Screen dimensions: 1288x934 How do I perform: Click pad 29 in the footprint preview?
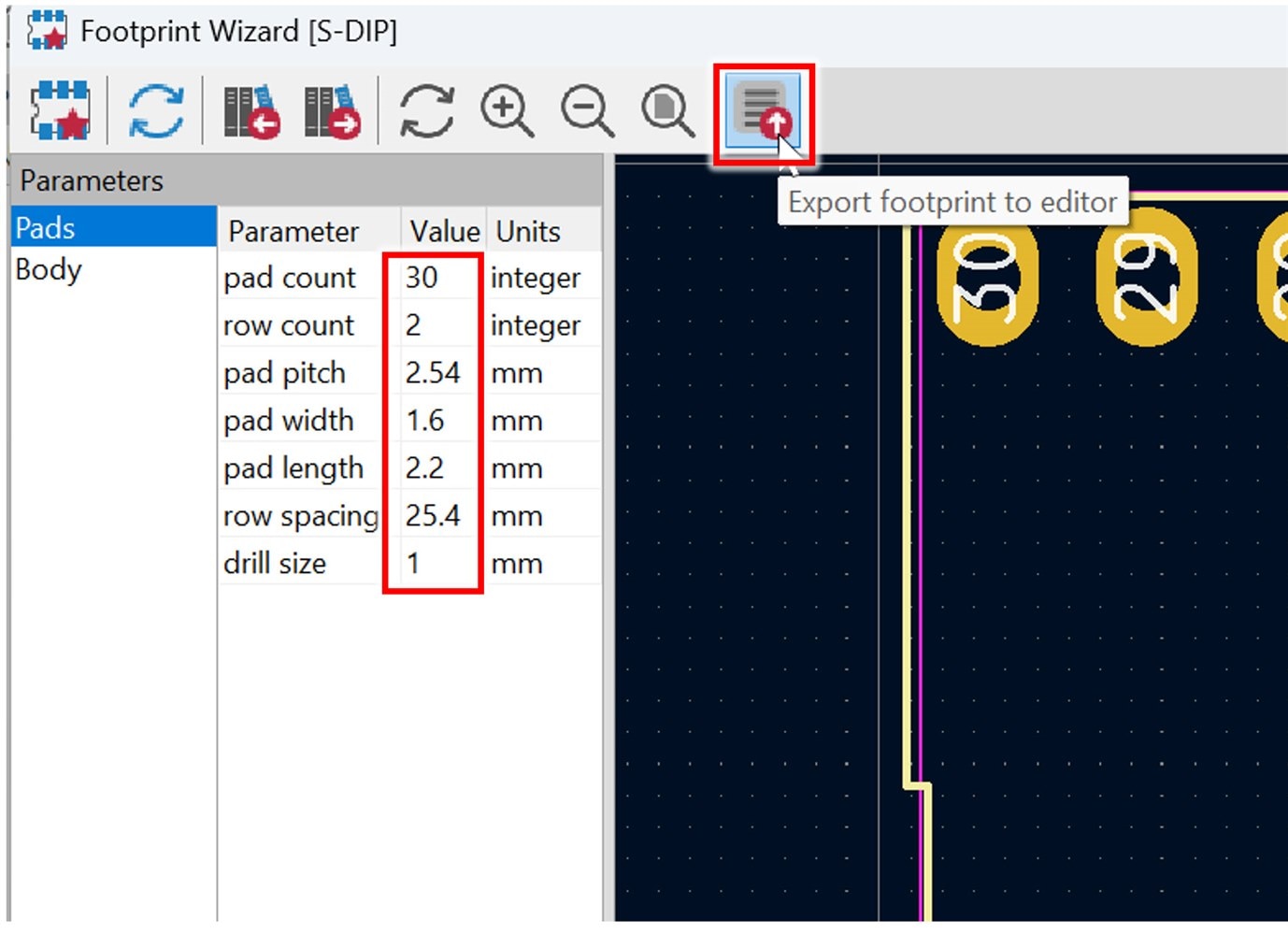point(1146,277)
